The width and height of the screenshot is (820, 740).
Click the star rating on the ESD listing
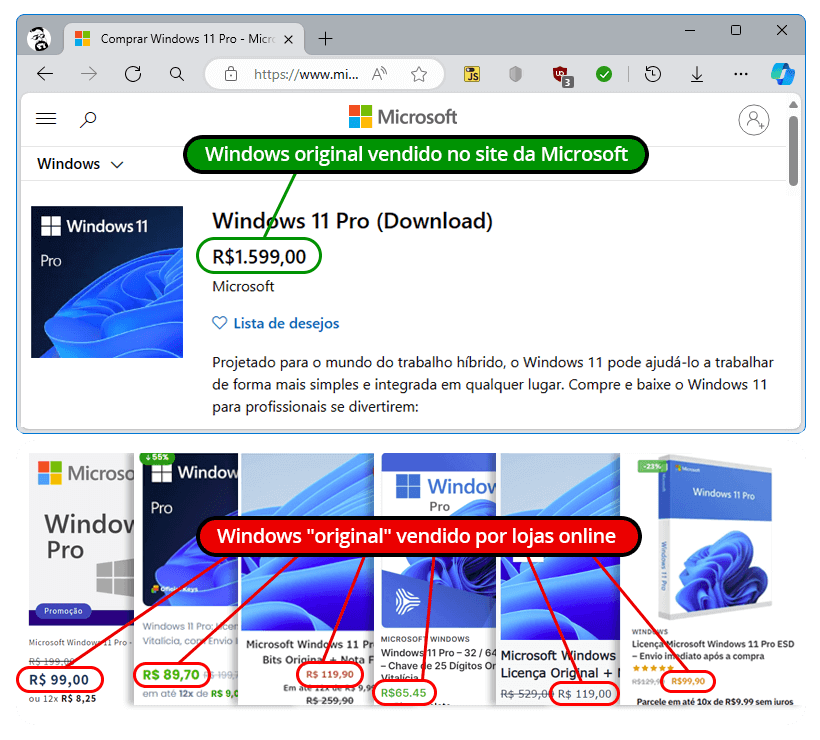[x=653, y=668]
